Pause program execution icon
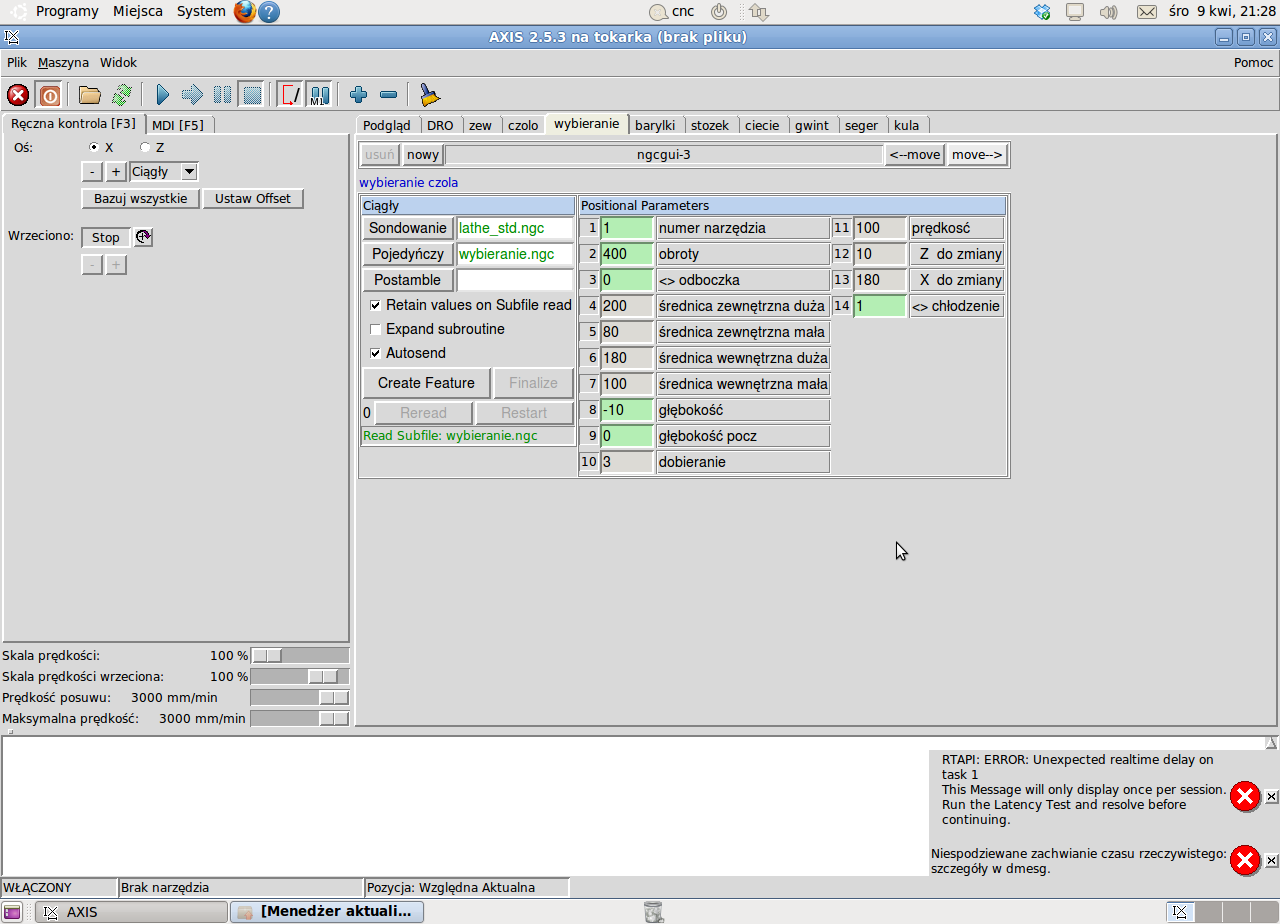Screen dimensions: 1280x924 point(222,95)
